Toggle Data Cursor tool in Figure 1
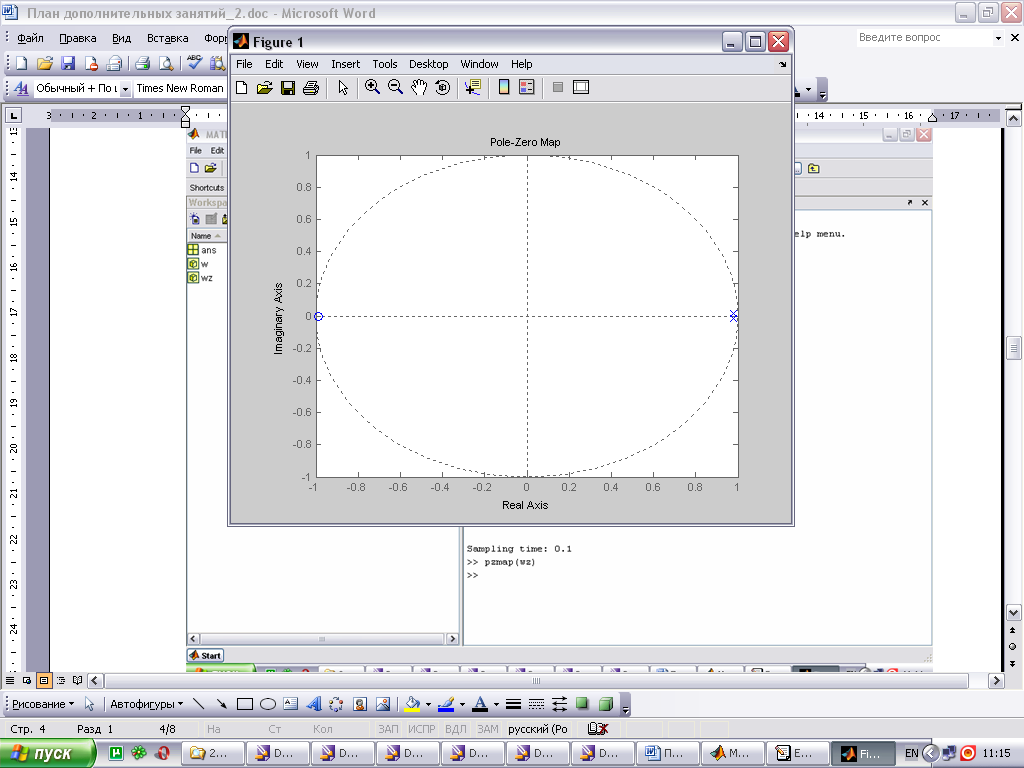 click(473, 88)
